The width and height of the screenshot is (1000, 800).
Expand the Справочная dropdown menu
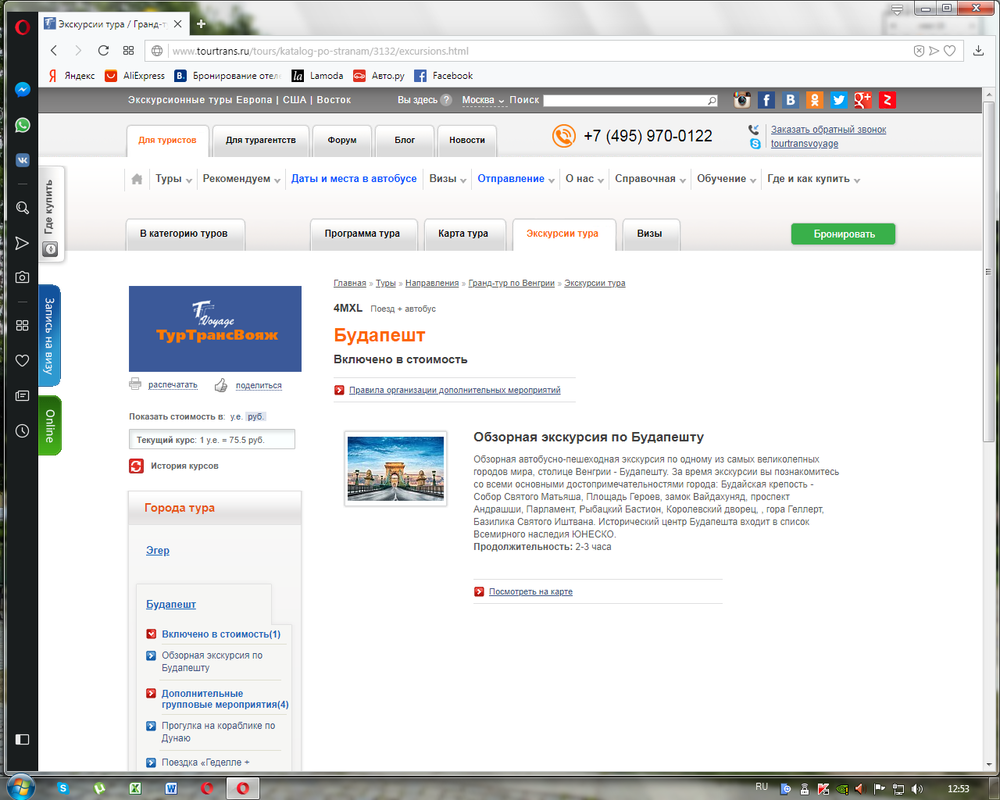pyautogui.click(x=651, y=179)
